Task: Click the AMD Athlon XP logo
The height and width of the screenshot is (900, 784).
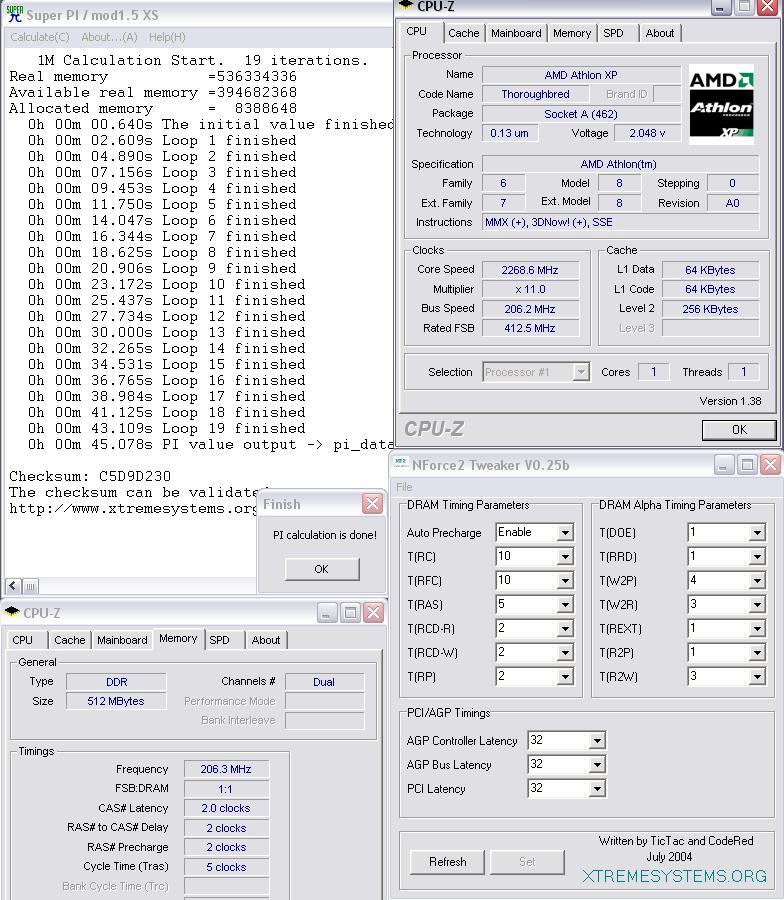Action: [x=721, y=104]
